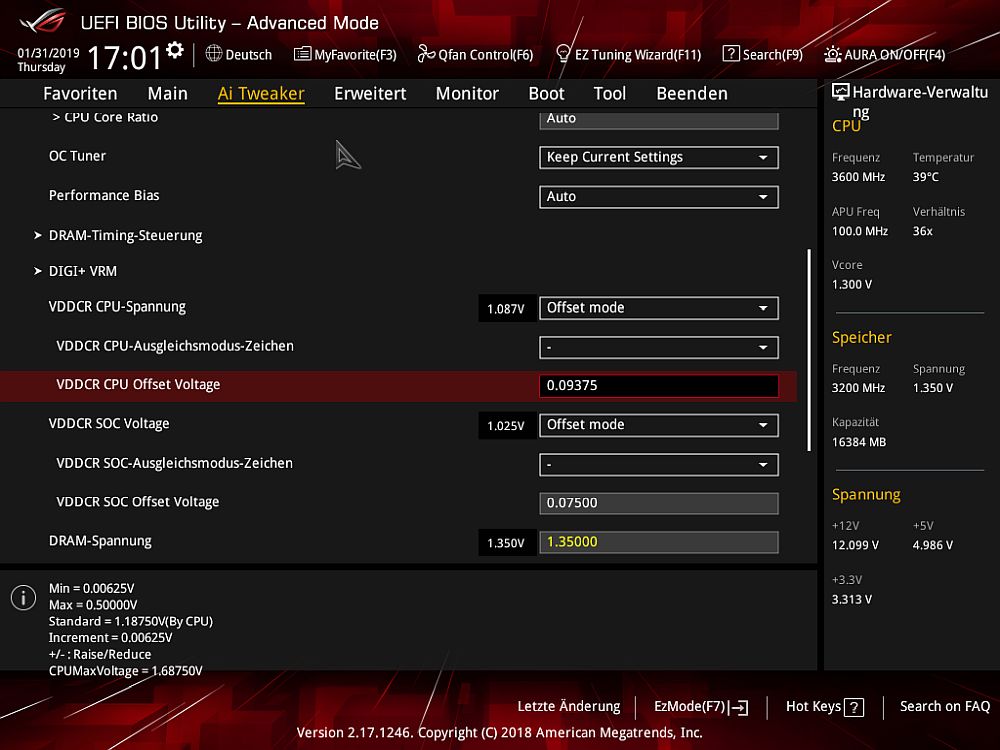Select the Performance Bias row label
The height and width of the screenshot is (750, 1000).
click(104, 196)
